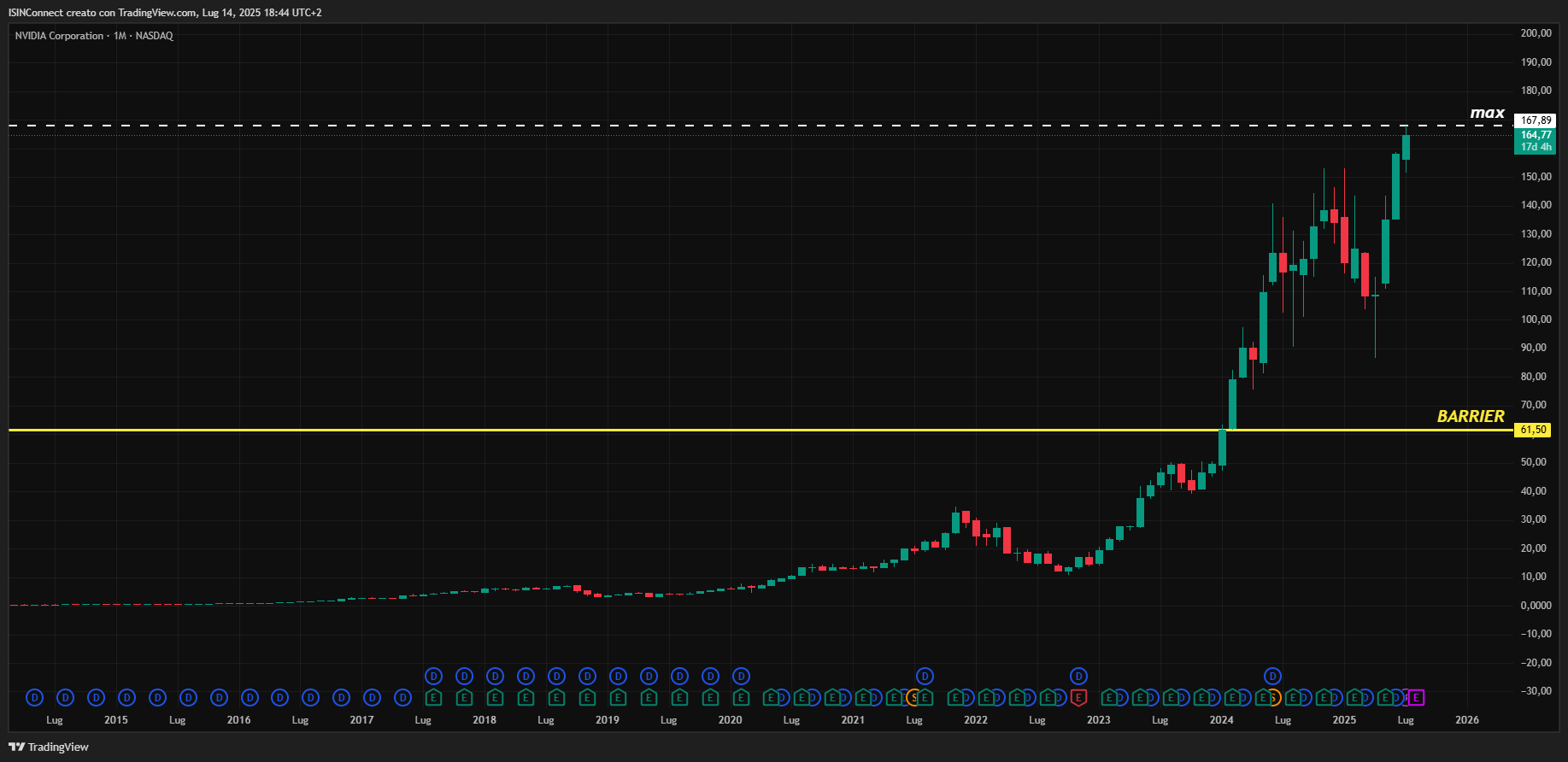This screenshot has width=1568, height=762.
Task: Click the 2026 time axis label
Action: tap(1467, 720)
